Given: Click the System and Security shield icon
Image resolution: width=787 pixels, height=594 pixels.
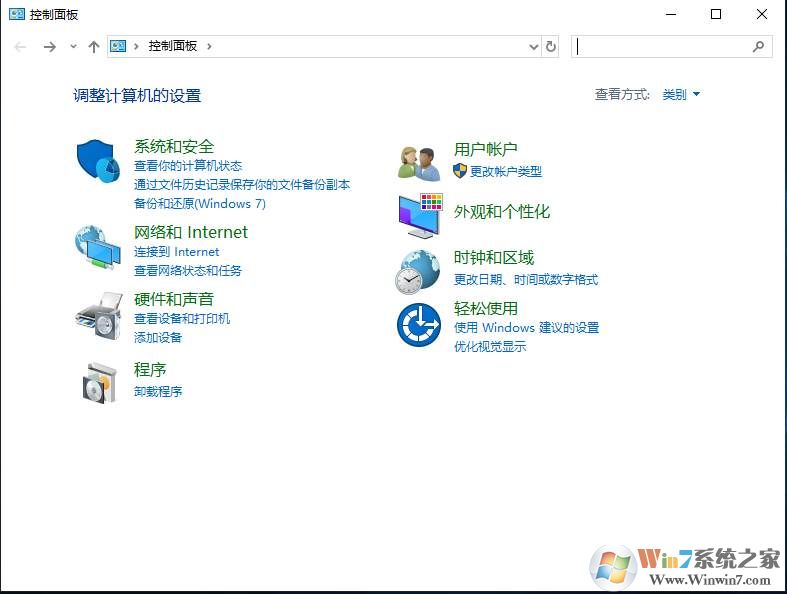Looking at the screenshot, I should pos(98,161).
